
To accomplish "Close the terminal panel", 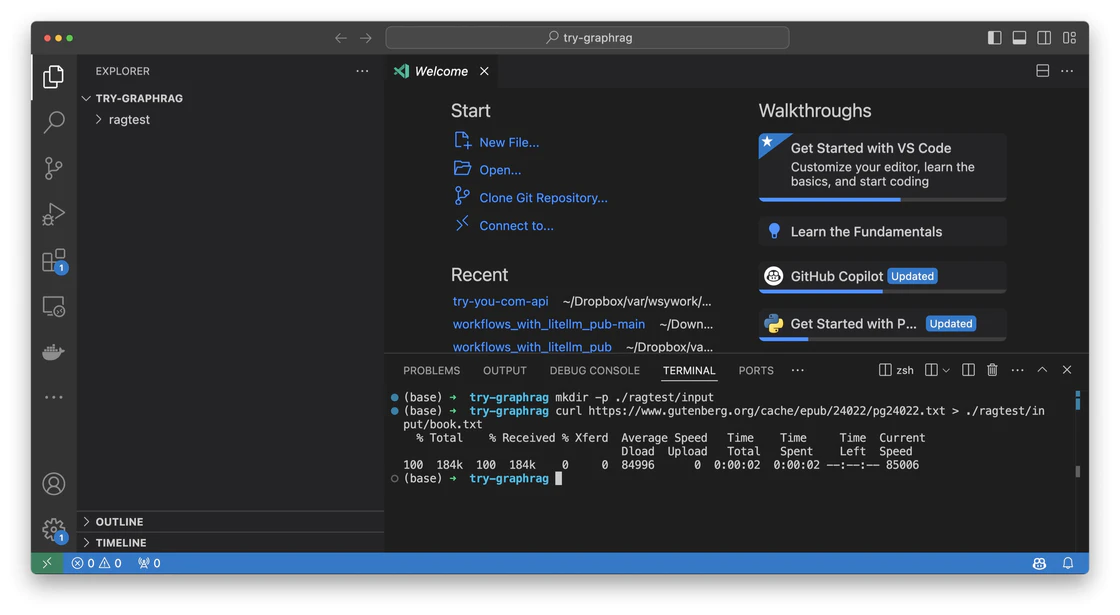I will coord(1066,370).
